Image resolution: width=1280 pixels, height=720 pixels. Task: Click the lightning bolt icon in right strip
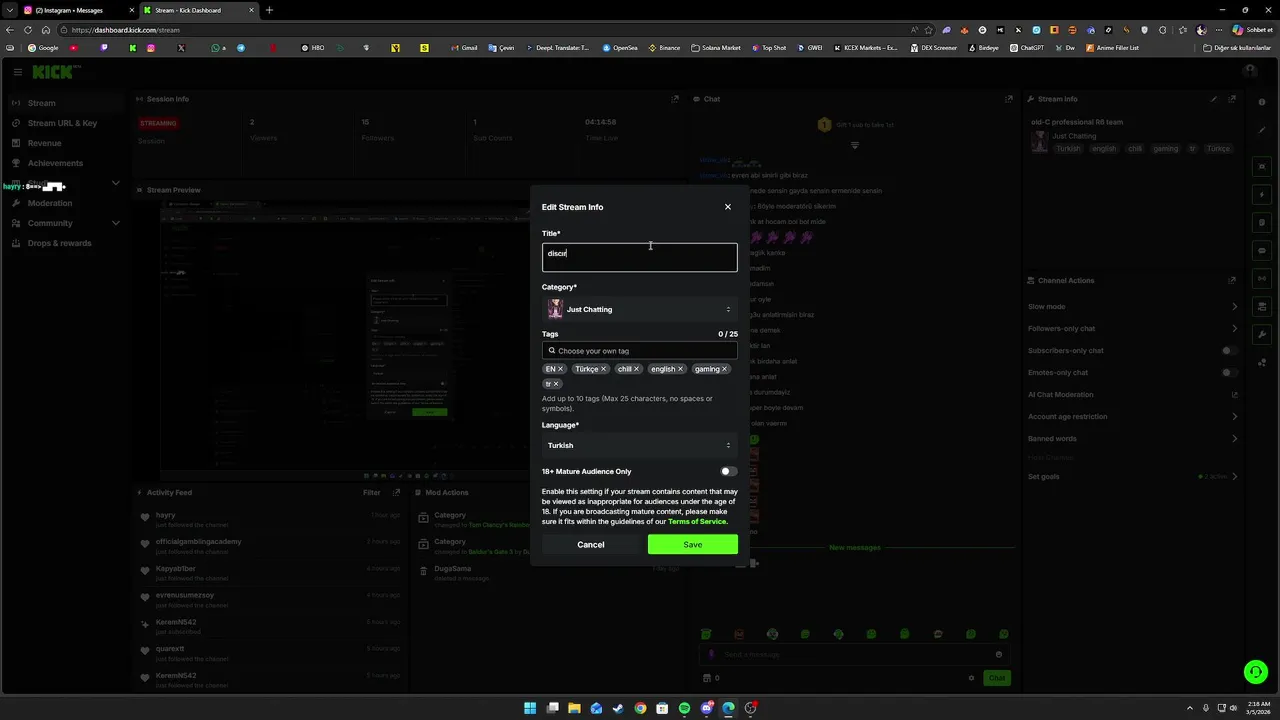point(1262,195)
